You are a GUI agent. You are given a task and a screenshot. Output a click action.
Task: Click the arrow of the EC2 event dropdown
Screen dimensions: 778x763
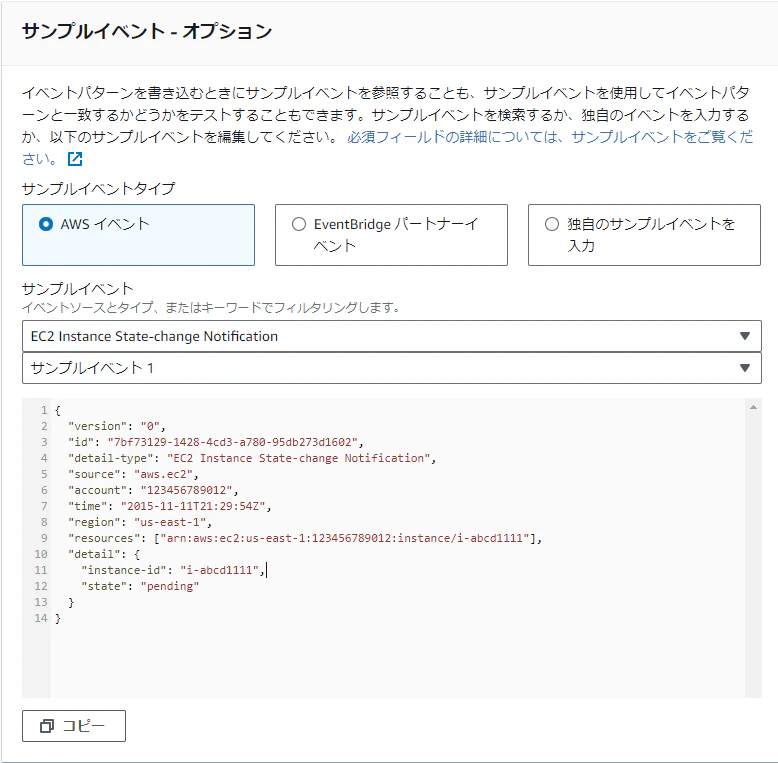[x=744, y=336]
